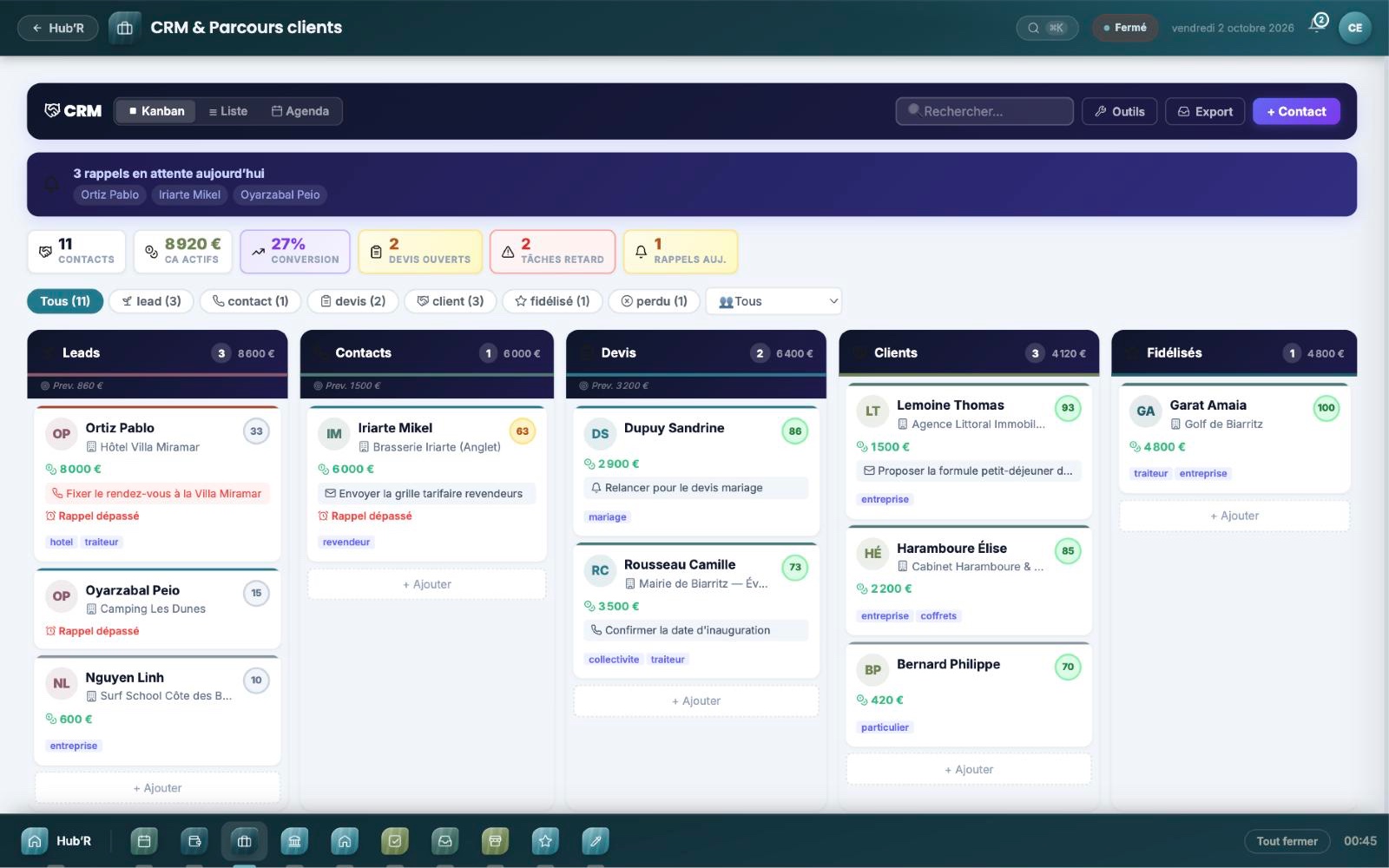Viewport: 1389px width, 868px height.
Task: Filter pipeline by contact (1)
Action: [250, 301]
